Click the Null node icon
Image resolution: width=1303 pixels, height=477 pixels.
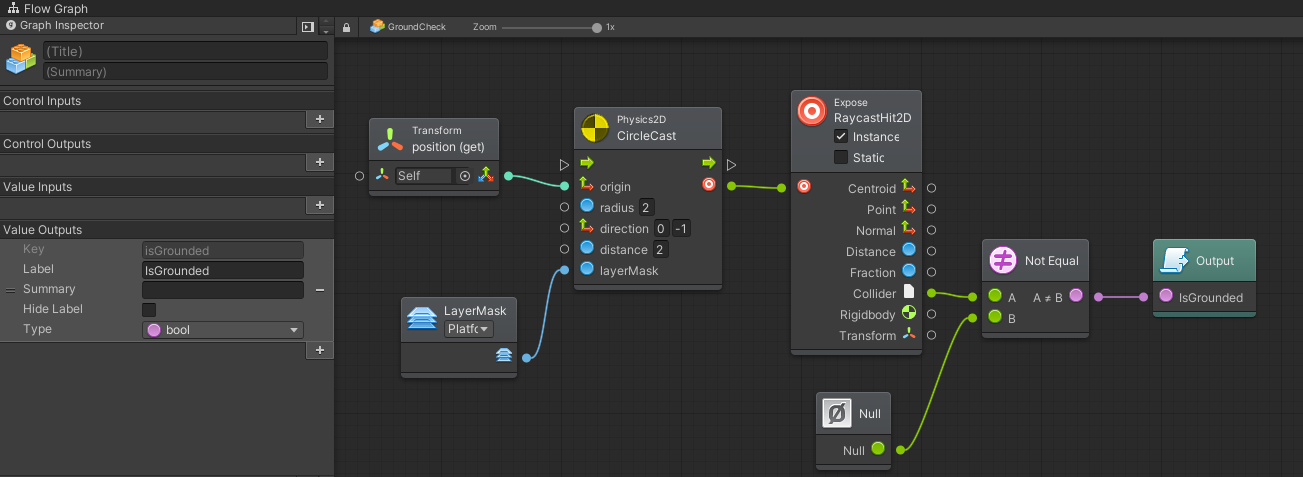tap(836, 413)
